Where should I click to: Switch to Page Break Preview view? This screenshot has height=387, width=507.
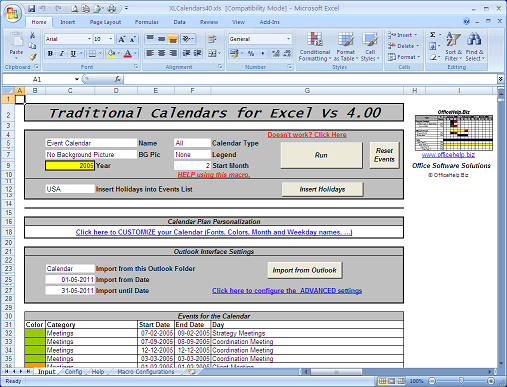(401, 381)
